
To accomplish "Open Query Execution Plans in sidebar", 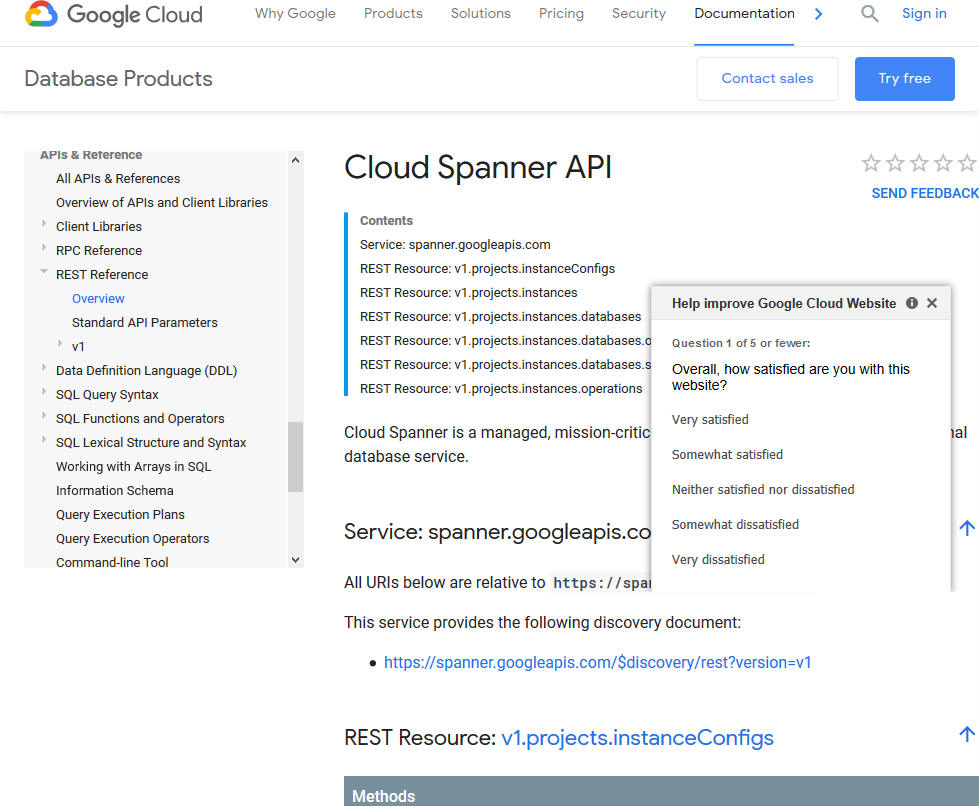I will pos(121,514).
